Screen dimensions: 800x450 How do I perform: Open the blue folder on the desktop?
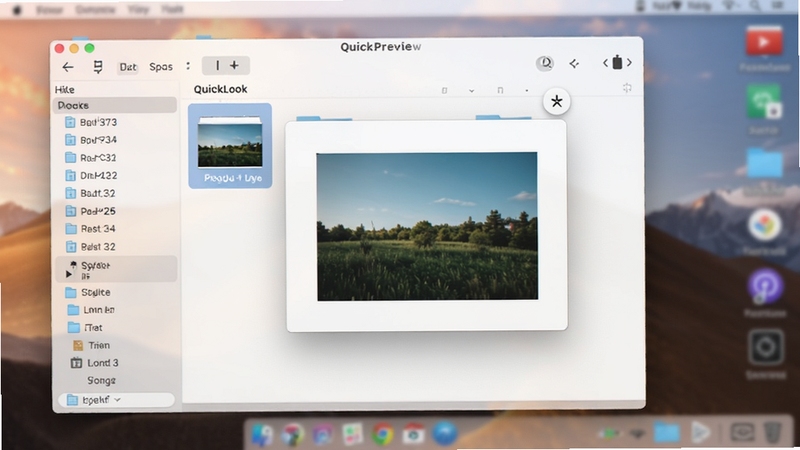(x=764, y=163)
